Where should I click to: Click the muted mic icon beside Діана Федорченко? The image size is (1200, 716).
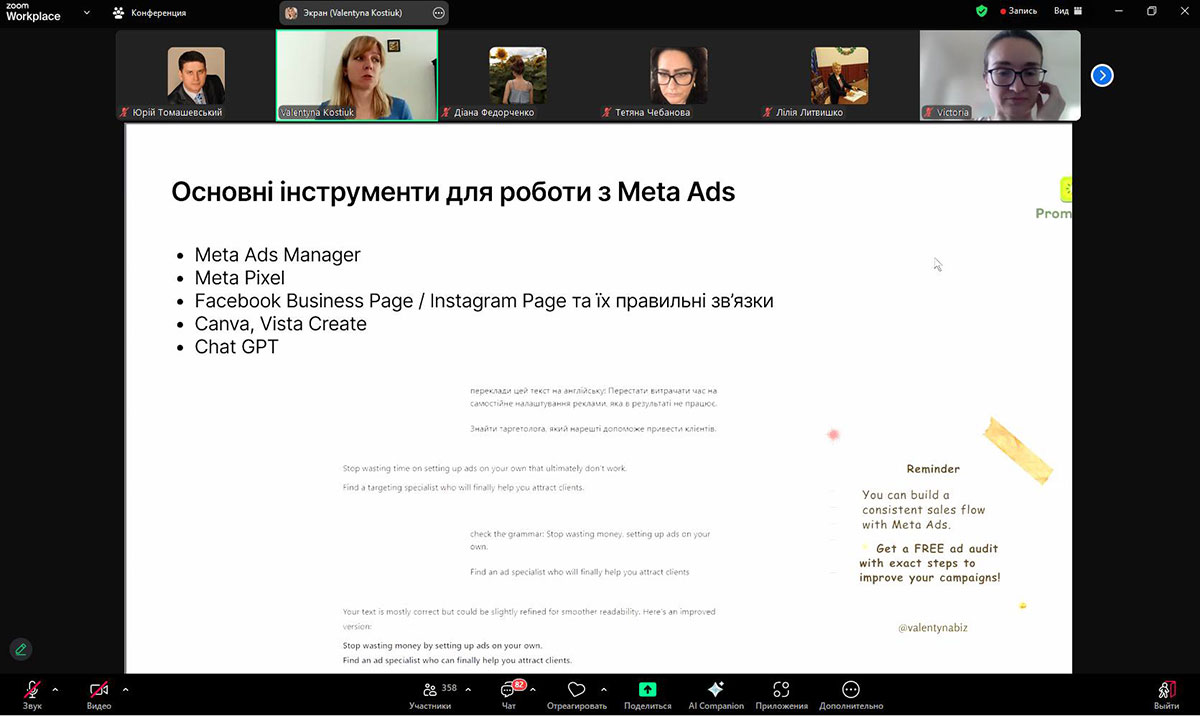pyautogui.click(x=447, y=113)
